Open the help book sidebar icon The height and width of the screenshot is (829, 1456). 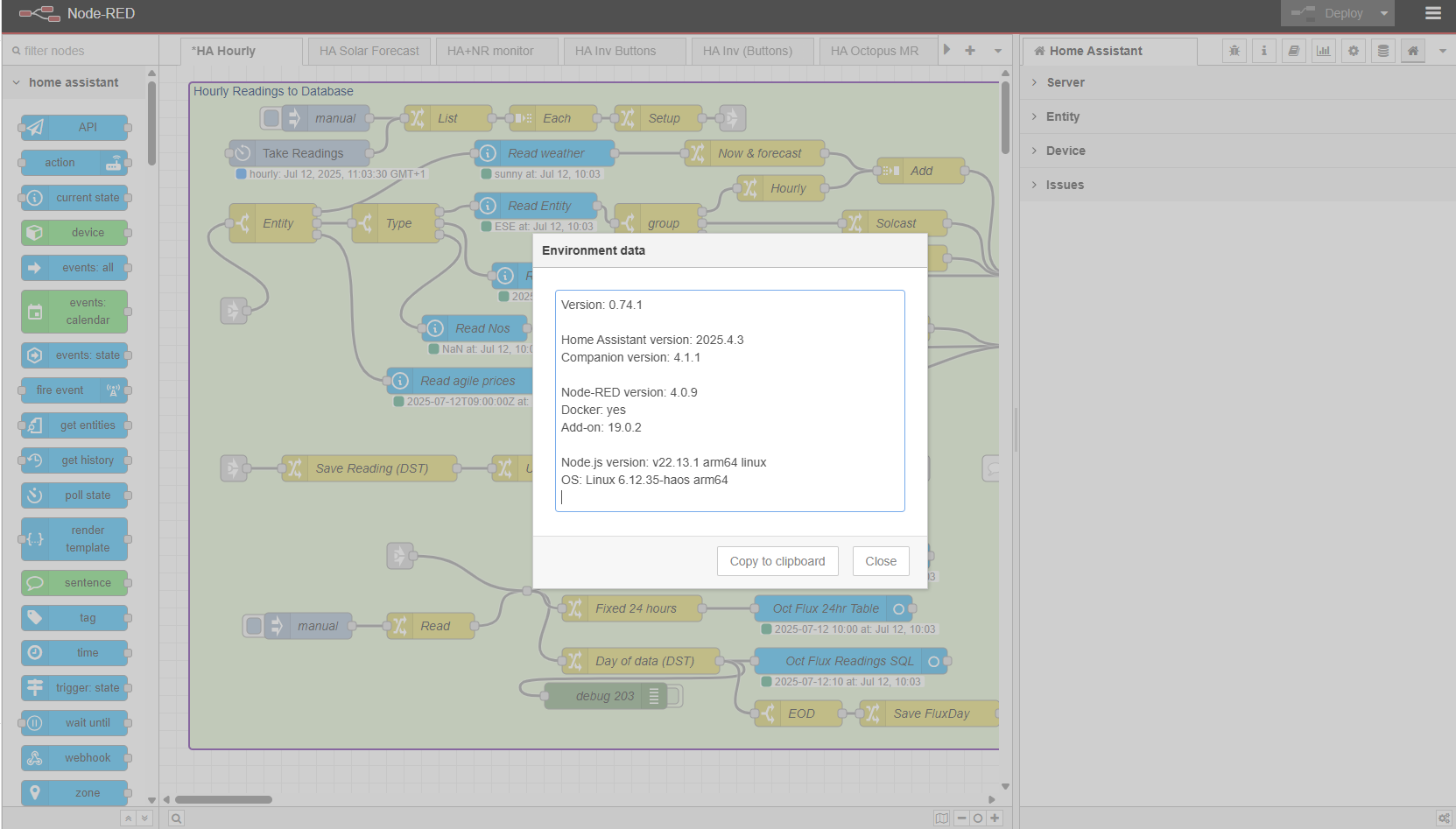click(x=1293, y=51)
